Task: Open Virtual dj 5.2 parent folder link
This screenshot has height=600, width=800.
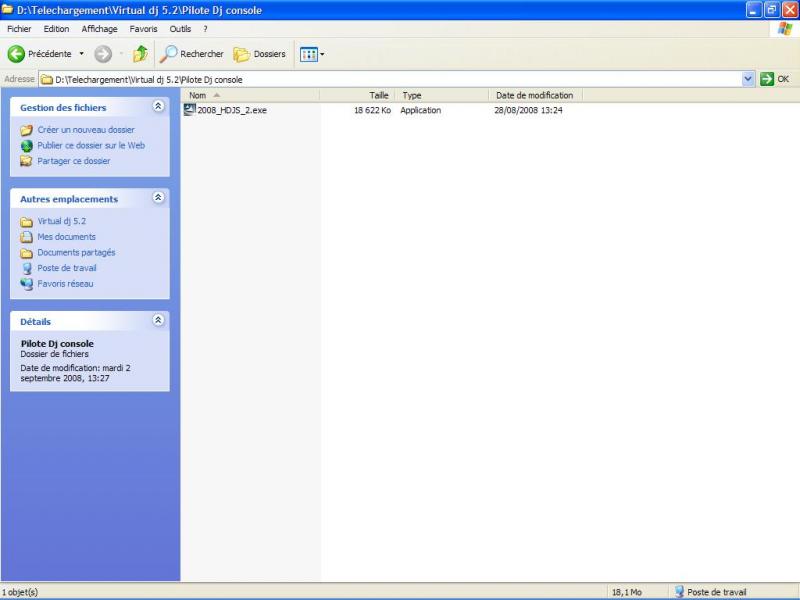Action: [61, 221]
